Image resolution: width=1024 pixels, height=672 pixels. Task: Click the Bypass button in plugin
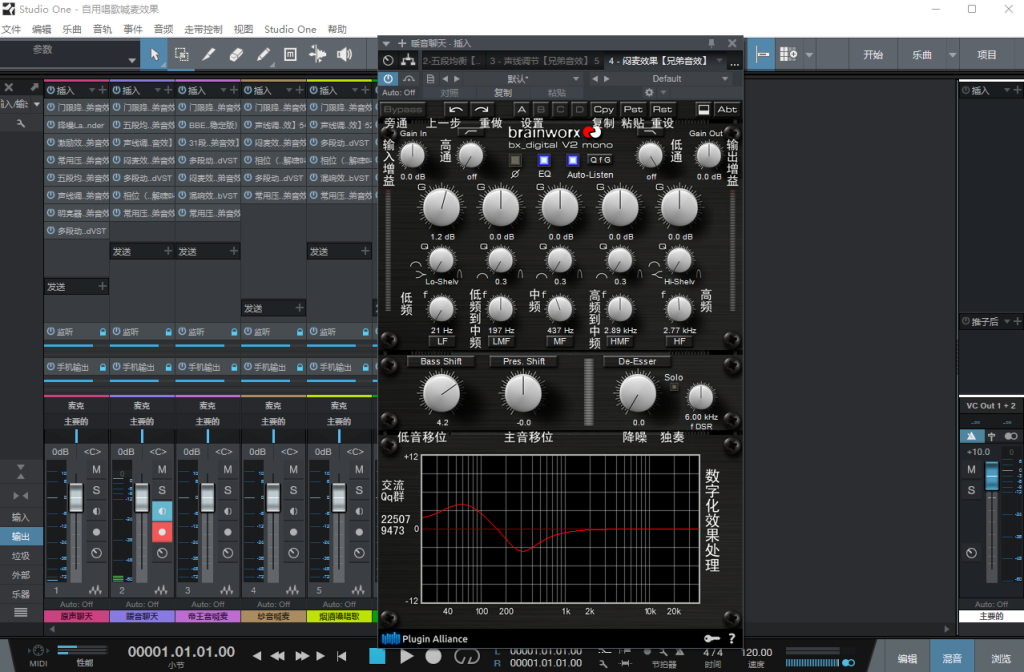click(403, 110)
